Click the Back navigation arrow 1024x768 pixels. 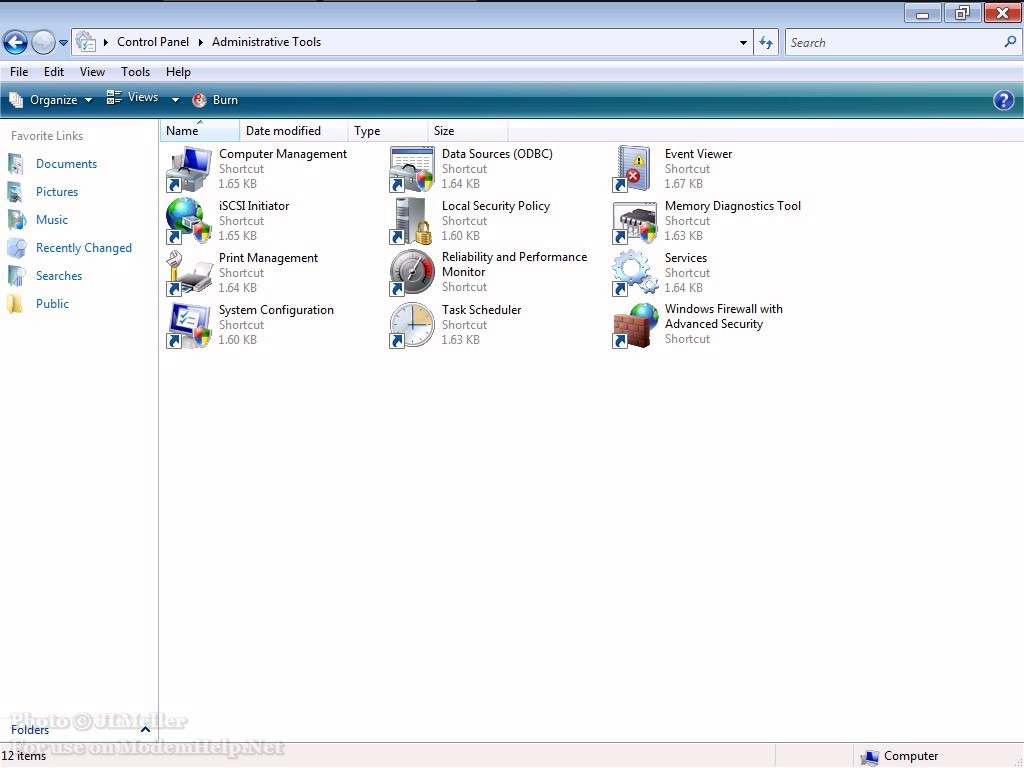16,42
